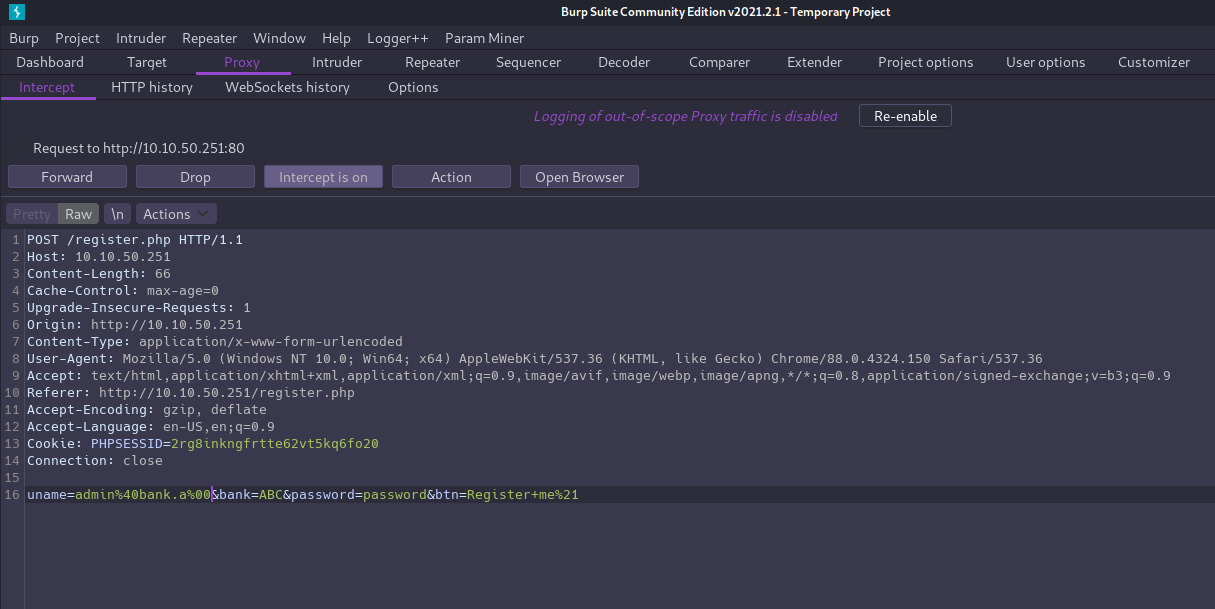The width and height of the screenshot is (1215, 609).
Task: Open the User options tab
Action: 1045,62
